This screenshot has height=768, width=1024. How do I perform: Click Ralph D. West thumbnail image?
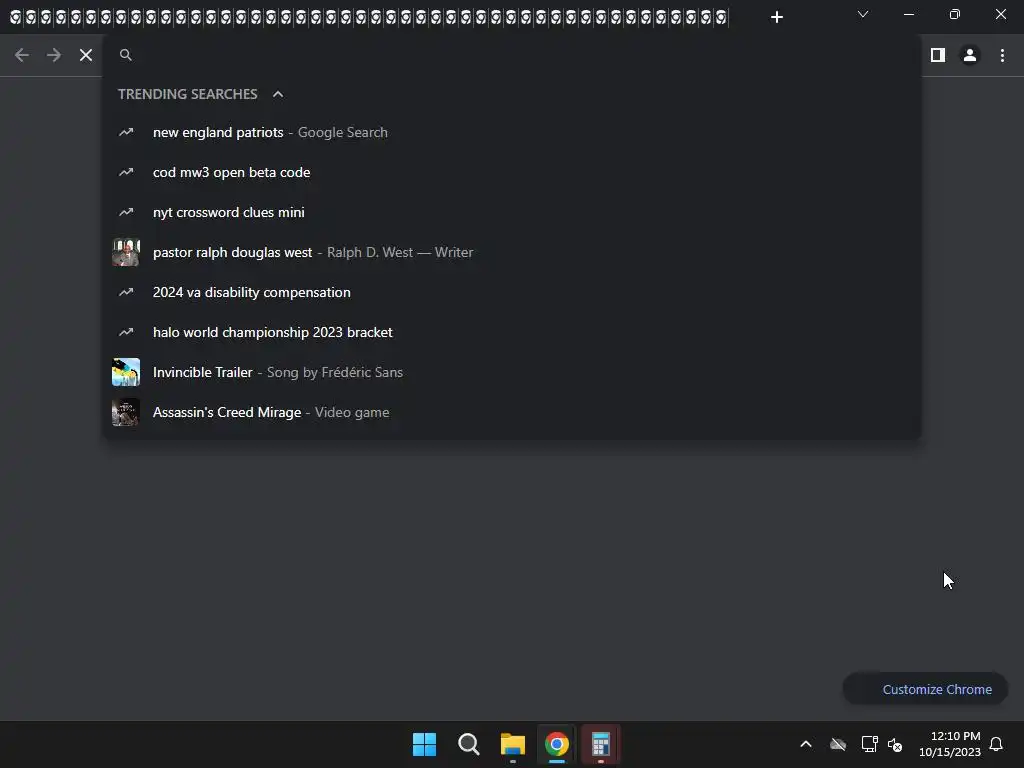click(126, 252)
